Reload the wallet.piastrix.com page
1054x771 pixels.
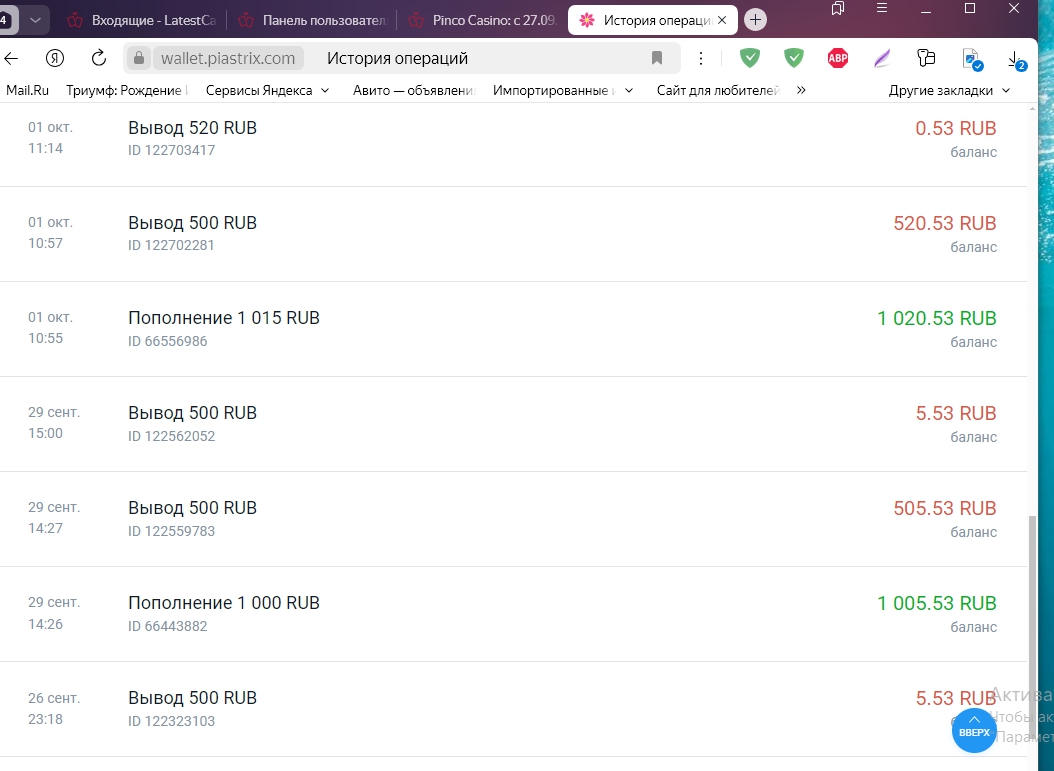(99, 58)
